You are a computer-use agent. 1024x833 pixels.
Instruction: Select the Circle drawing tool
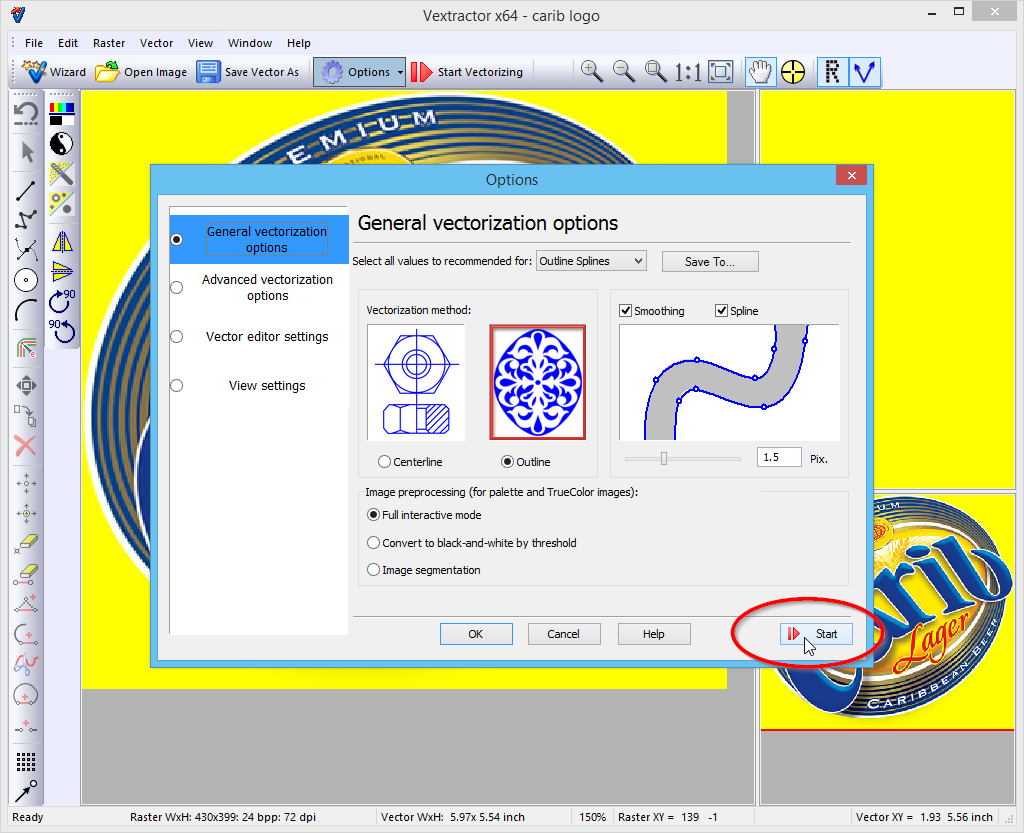(26, 281)
